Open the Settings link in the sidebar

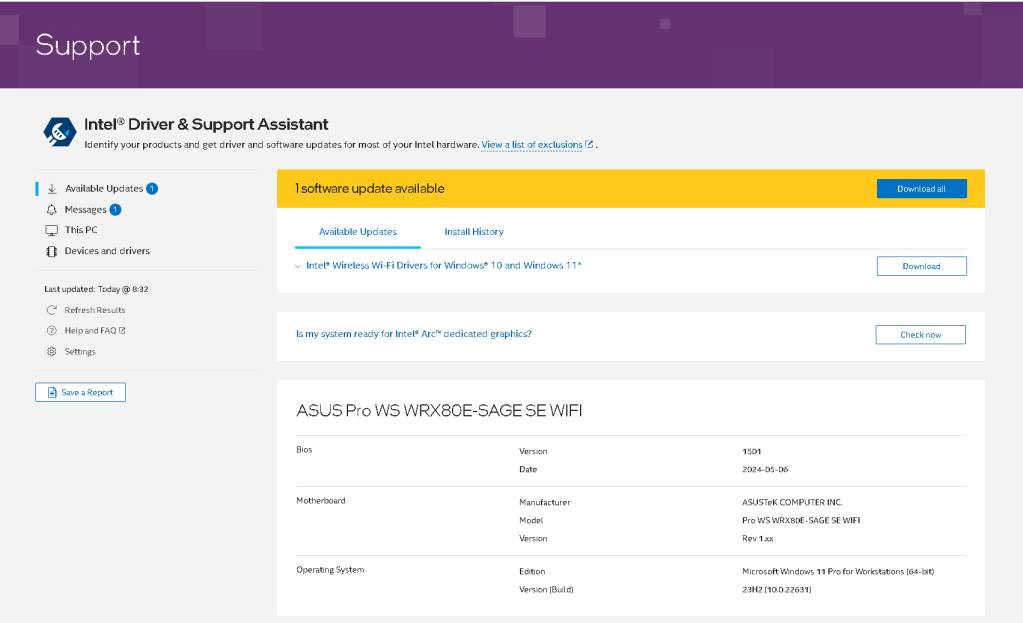point(80,352)
